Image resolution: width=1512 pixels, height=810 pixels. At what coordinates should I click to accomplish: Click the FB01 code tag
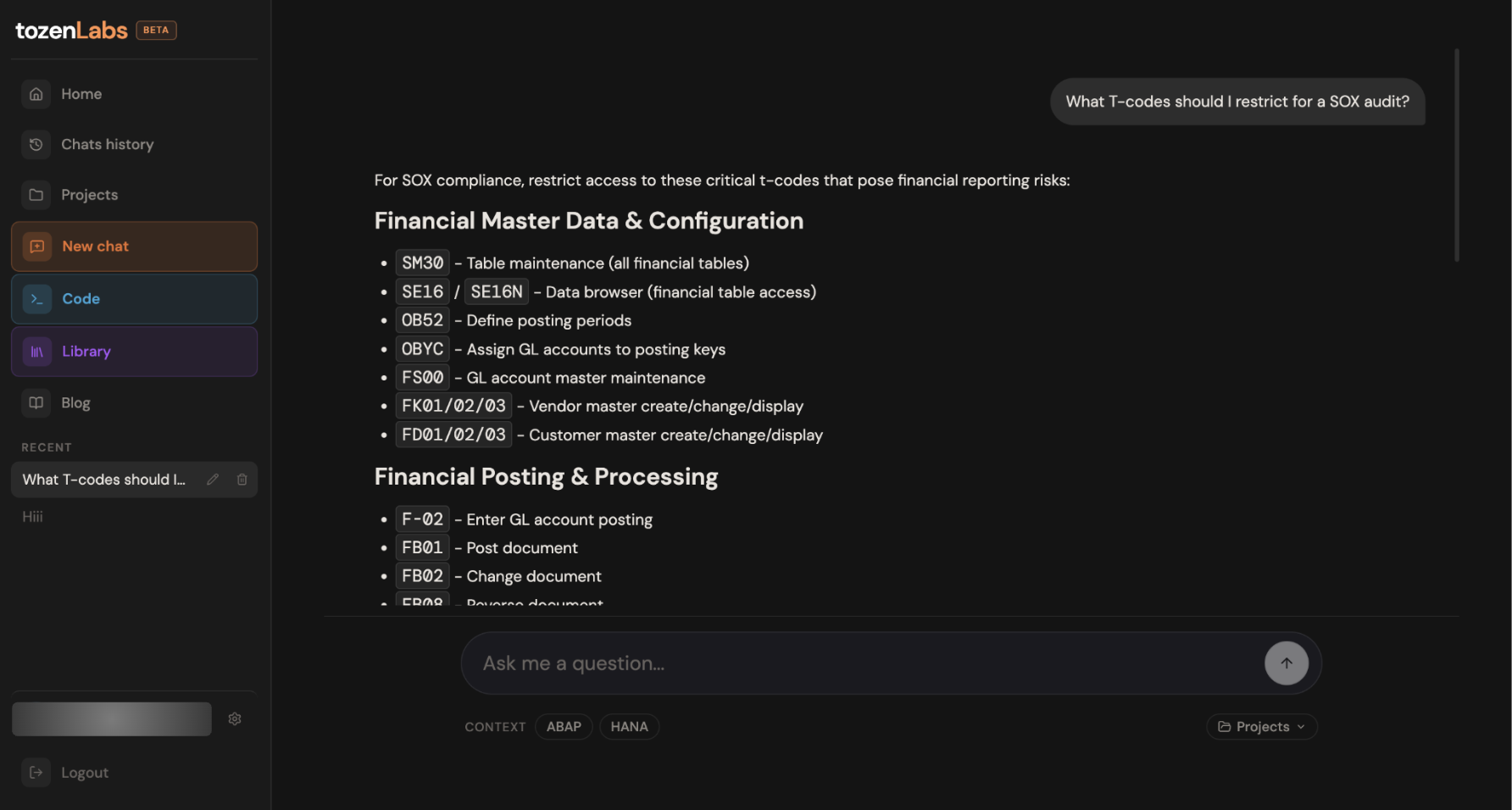[x=422, y=548]
